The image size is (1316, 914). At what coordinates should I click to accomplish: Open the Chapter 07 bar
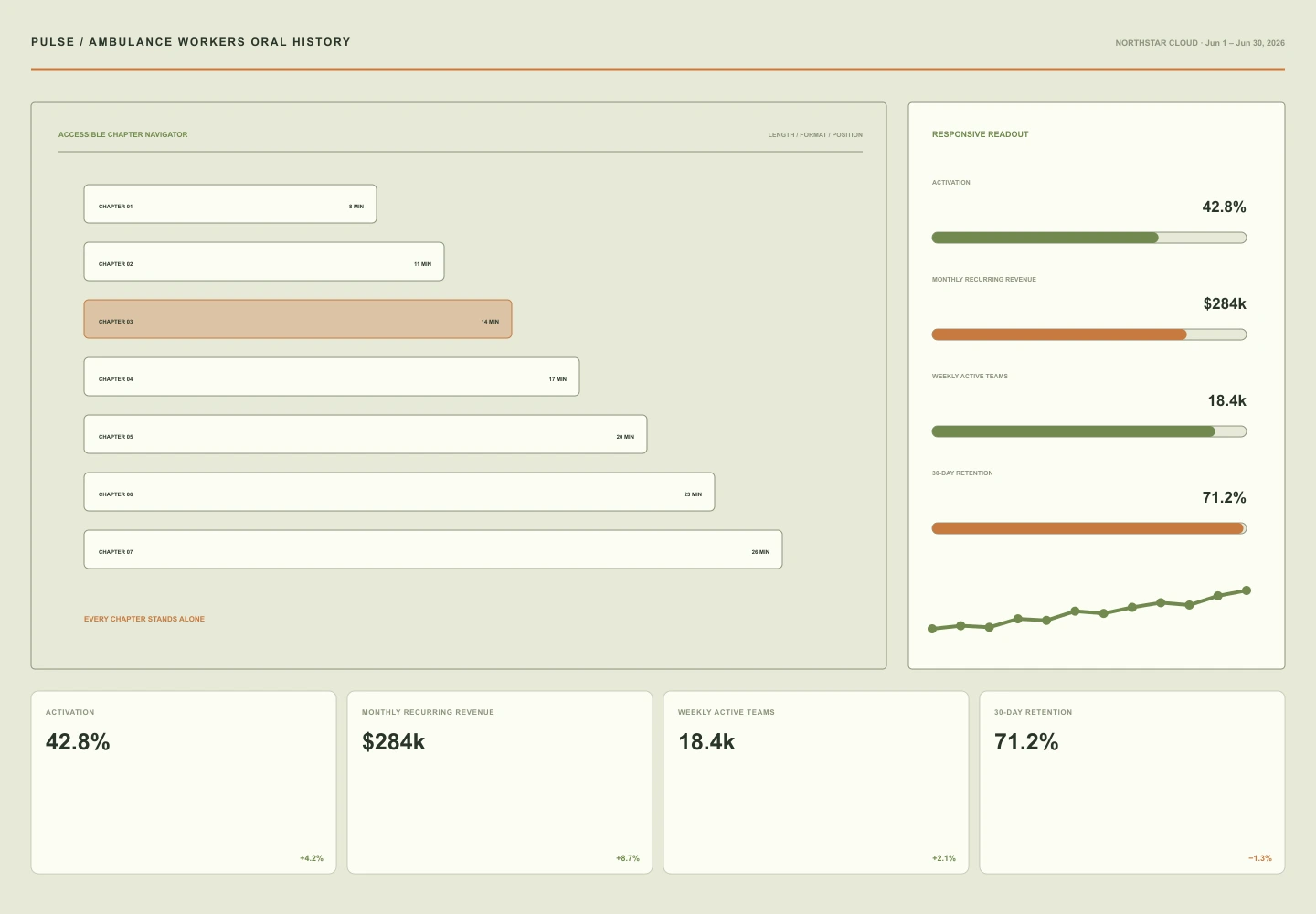(x=433, y=549)
